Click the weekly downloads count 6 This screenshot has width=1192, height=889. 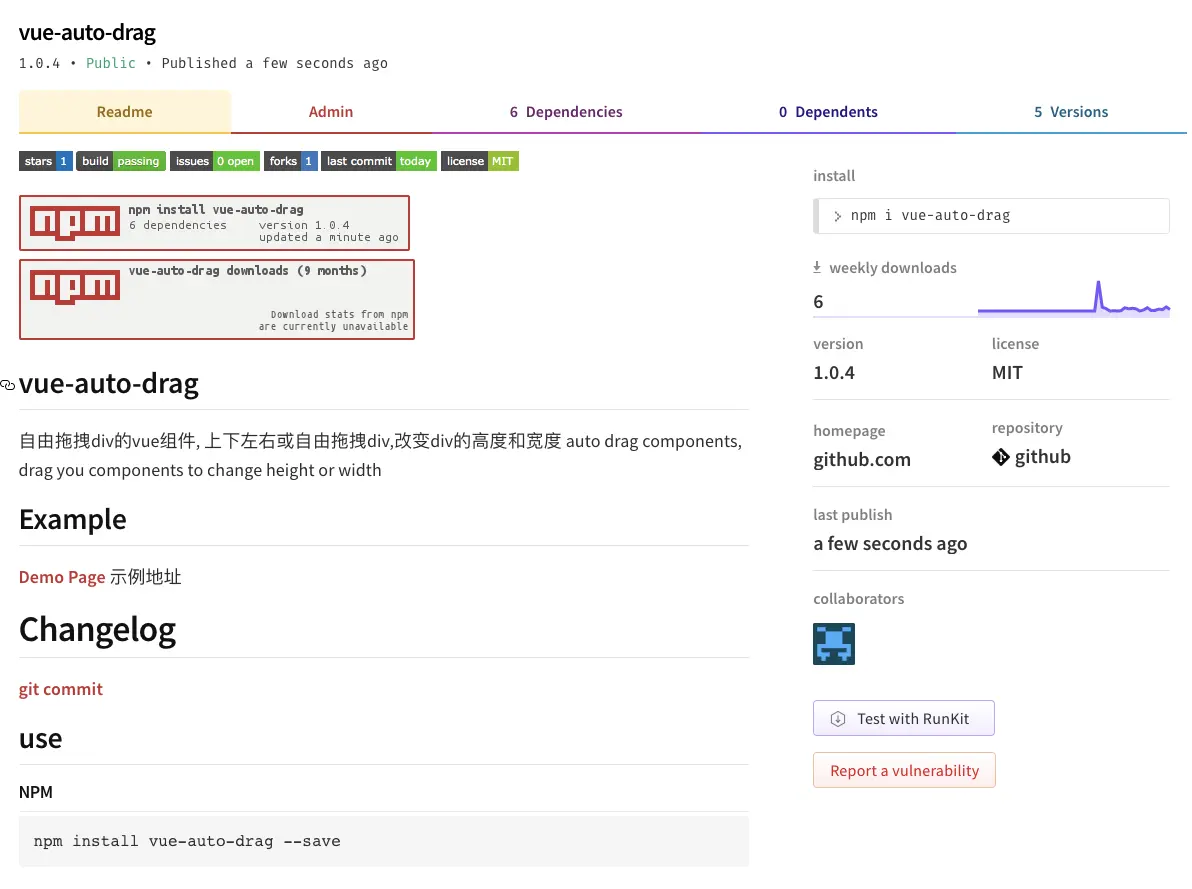pyautogui.click(x=819, y=302)
